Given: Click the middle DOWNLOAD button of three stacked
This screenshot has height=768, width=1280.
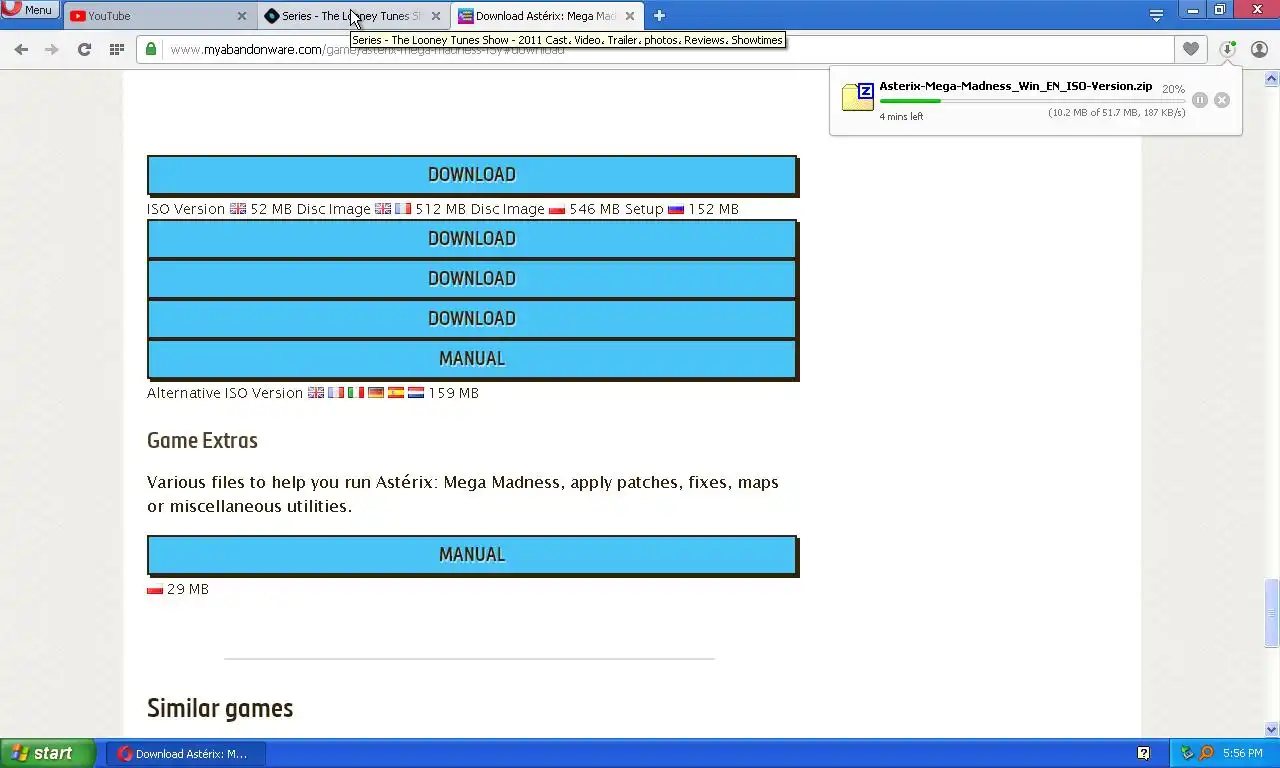Looking at the screenshot, I should (x=472, y=279).
